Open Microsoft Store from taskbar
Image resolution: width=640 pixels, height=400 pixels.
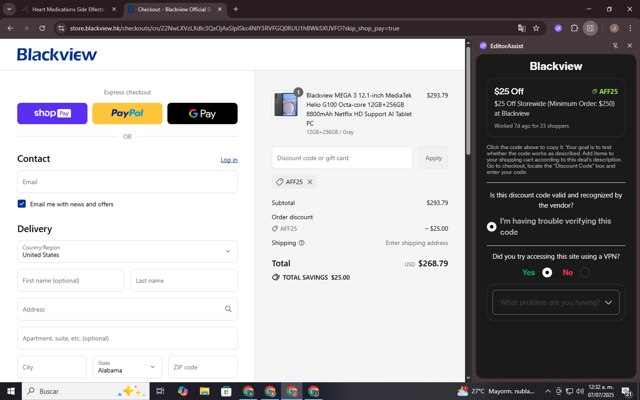pos(226,391)
